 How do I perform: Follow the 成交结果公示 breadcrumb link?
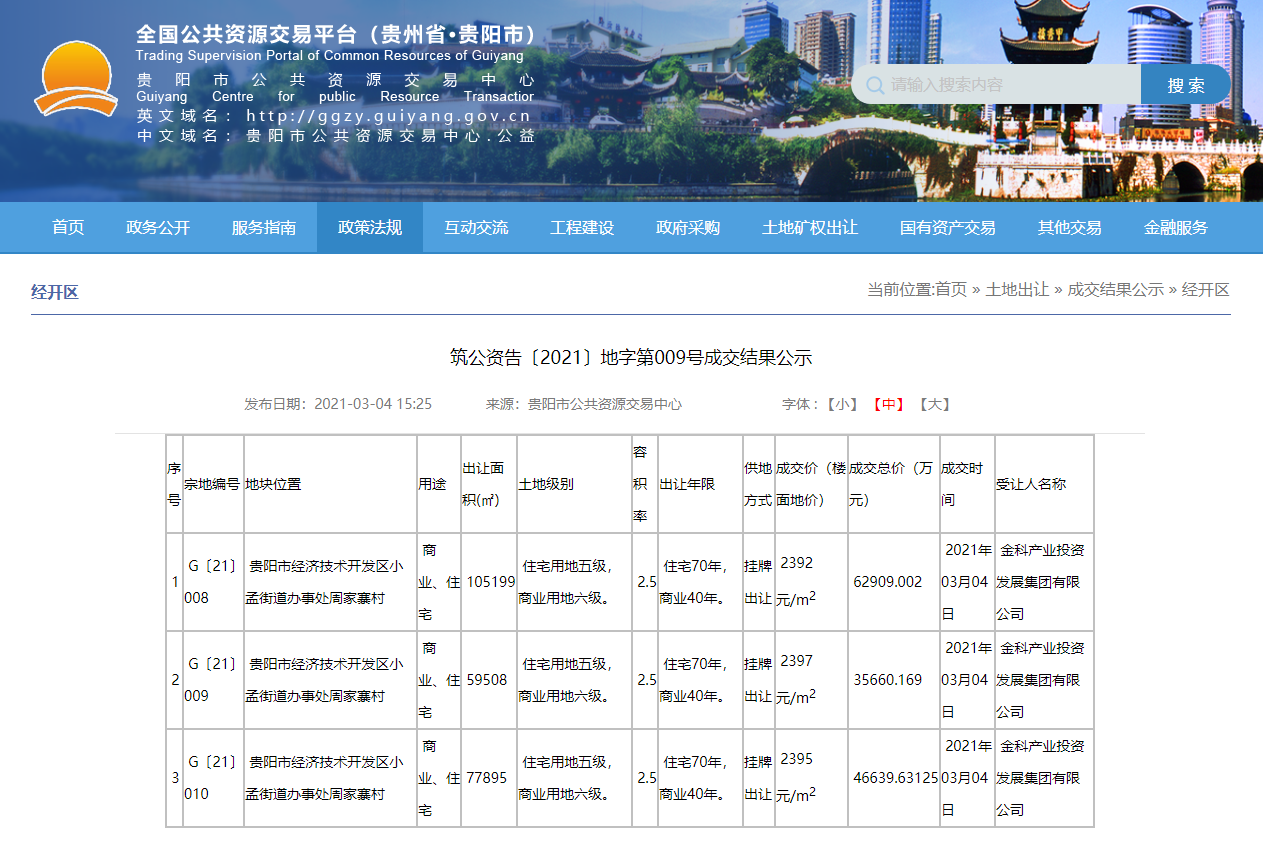(1115, 290)
